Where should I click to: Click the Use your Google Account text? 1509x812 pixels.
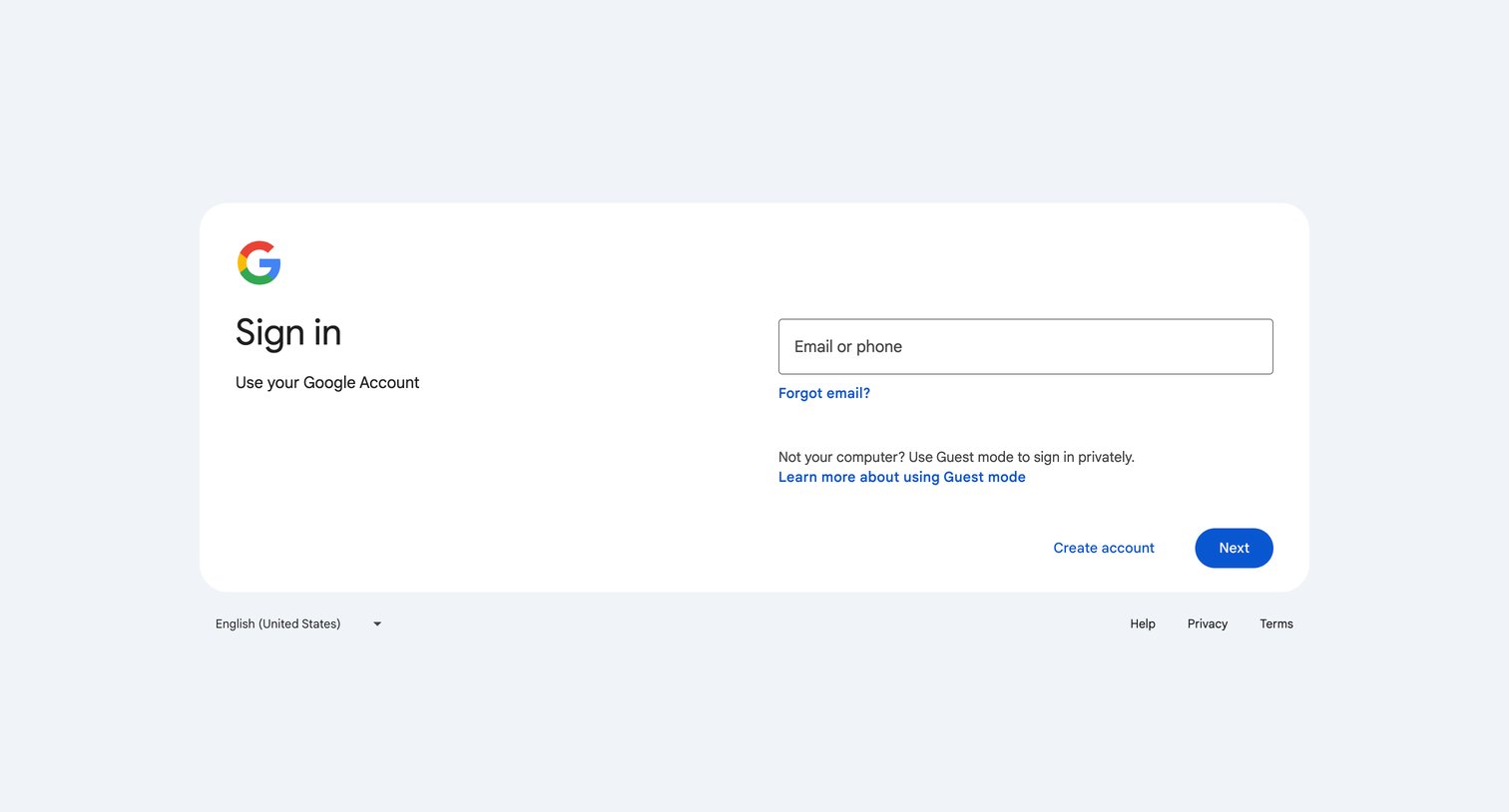[327, 382]
